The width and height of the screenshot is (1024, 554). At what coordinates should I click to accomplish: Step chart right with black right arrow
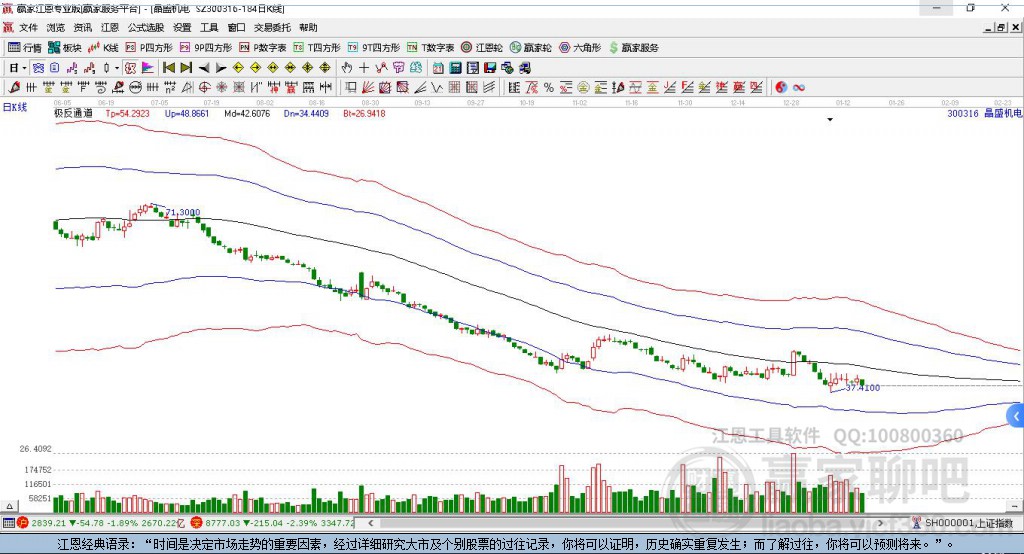[x=221, y=68]
